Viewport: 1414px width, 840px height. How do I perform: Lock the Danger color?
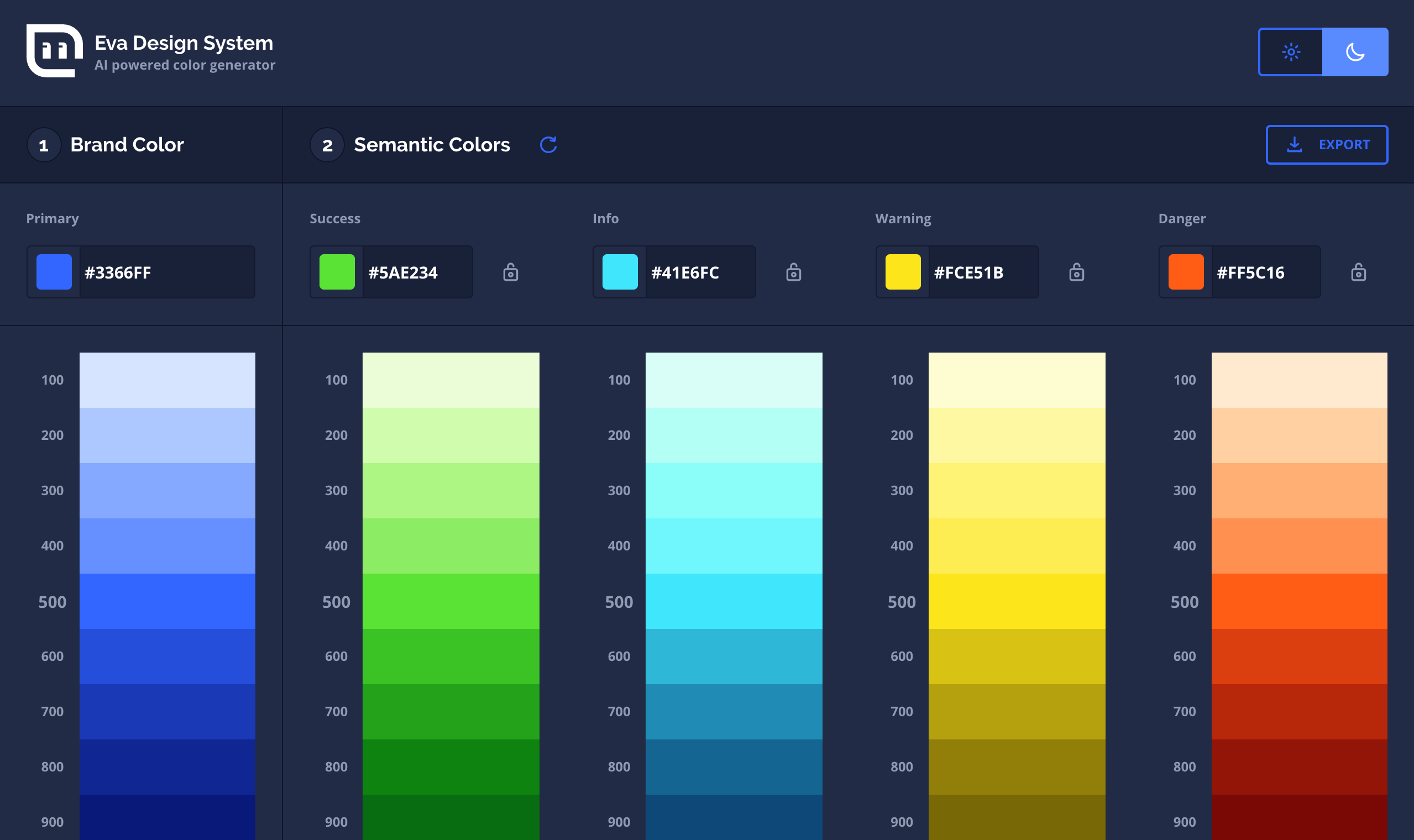click(1358, 272)
